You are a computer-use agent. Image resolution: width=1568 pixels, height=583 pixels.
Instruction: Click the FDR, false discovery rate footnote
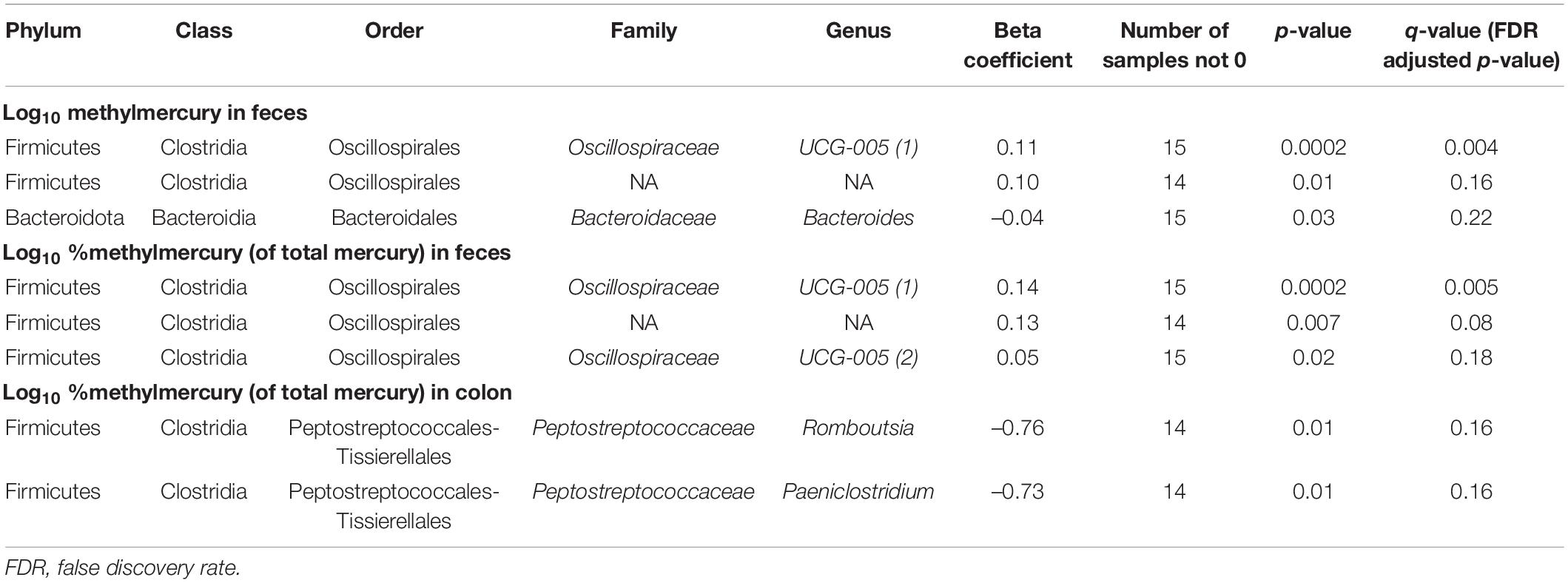click(122, 567)
